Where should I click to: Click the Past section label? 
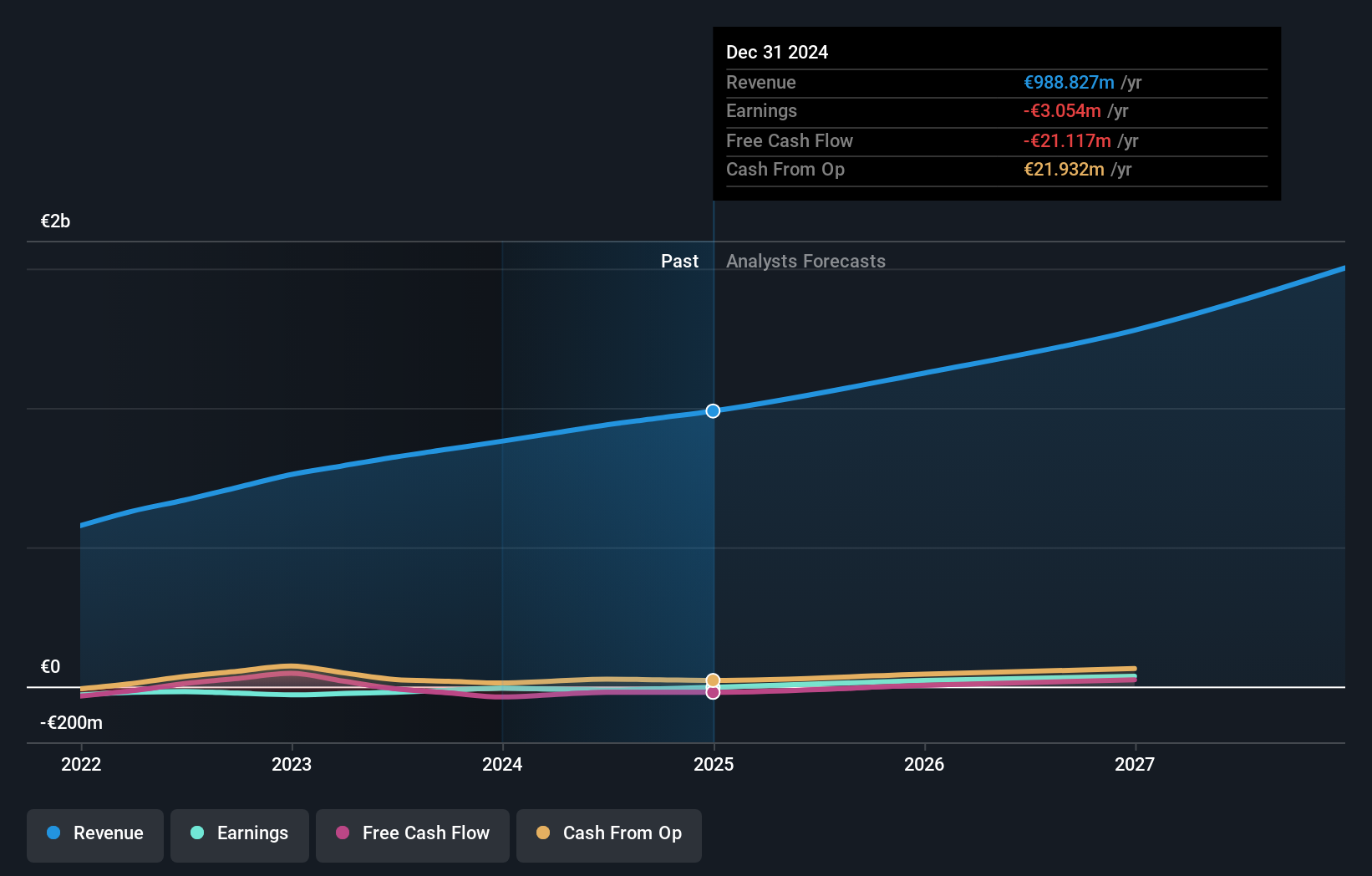(679, 262)
